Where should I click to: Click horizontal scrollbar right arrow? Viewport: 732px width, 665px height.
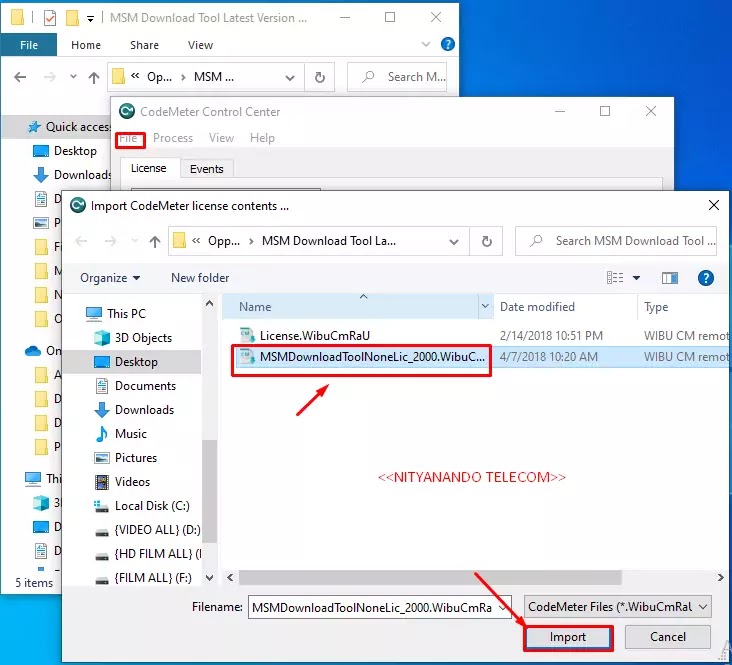pyautogui.click(x=720, y=578)
